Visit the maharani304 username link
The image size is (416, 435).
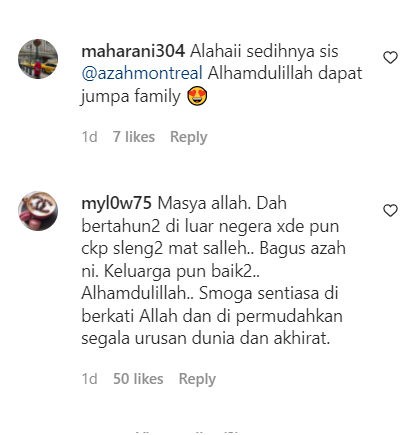(133, 51)
